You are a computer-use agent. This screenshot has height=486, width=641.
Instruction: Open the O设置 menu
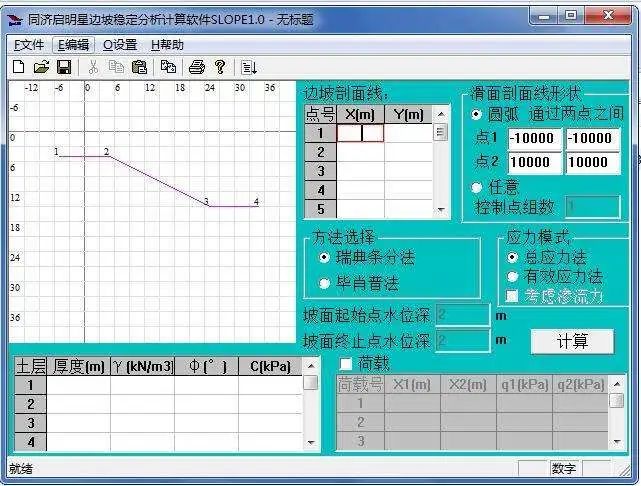click(119, 44)
